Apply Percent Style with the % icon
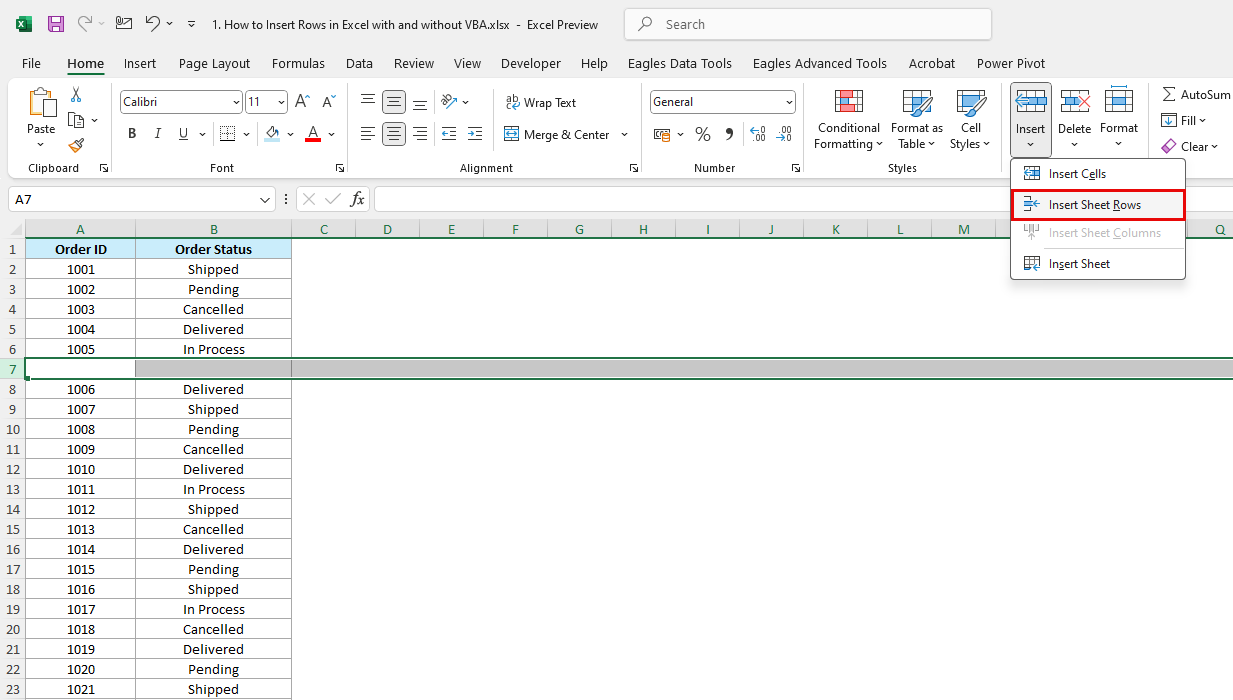Image resolution: width=1233 pixels, height=700 pixels. pyautogui.click(x=703, y=134)
